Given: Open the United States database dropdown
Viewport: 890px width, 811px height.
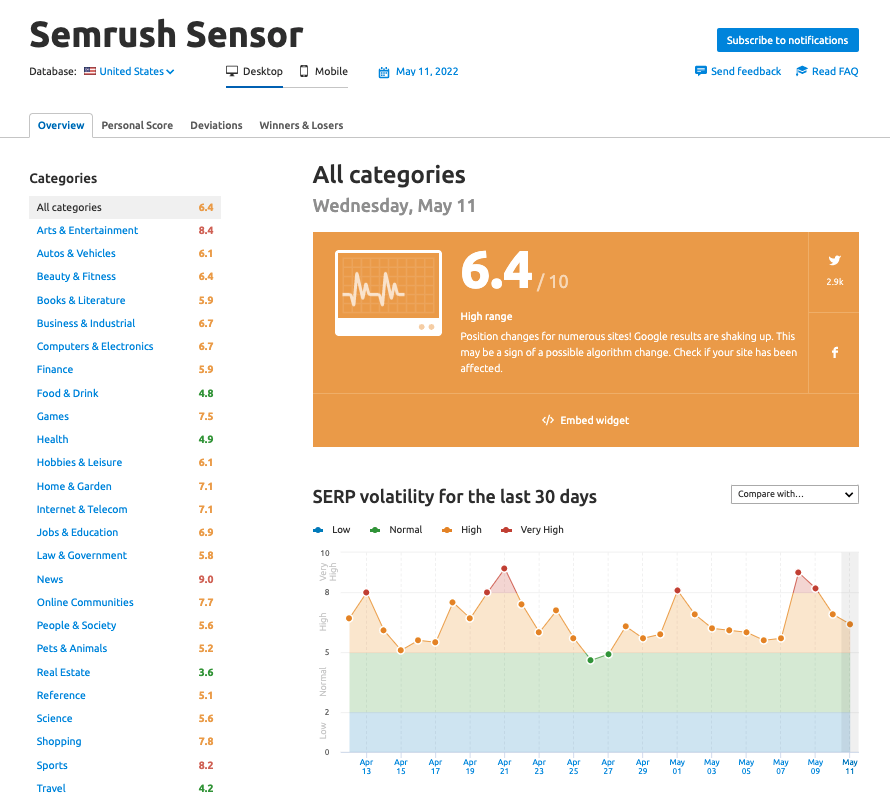Looking at the screenshot, I should pyautogui.click(x=136, y=72).
